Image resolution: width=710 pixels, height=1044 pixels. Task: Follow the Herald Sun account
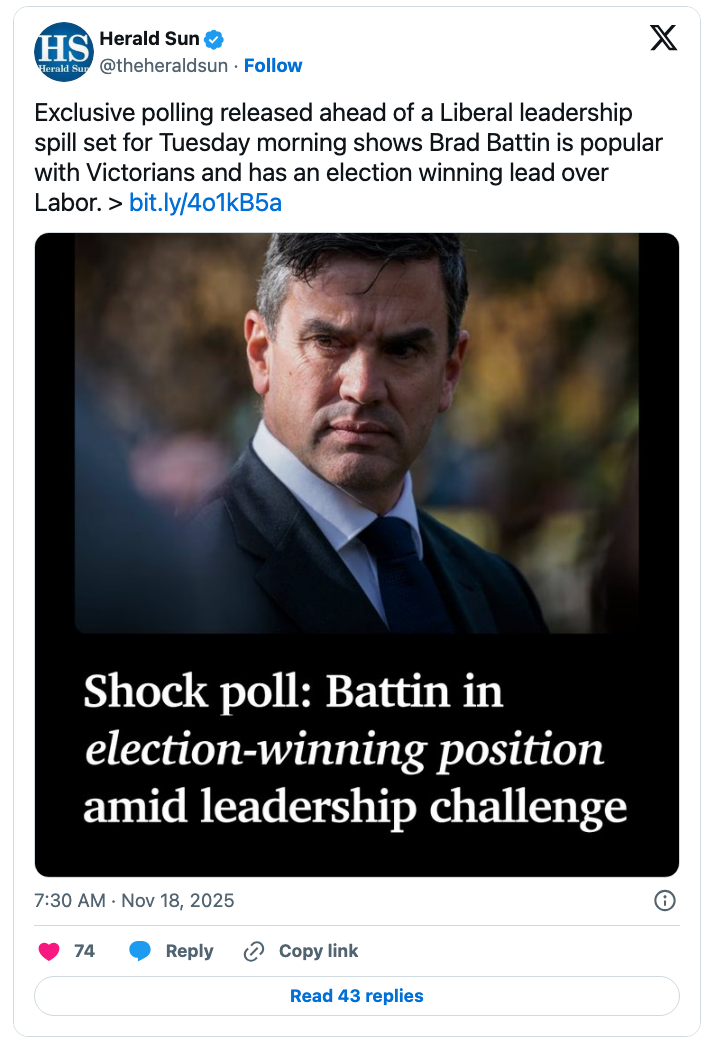[x=273, y=65]
